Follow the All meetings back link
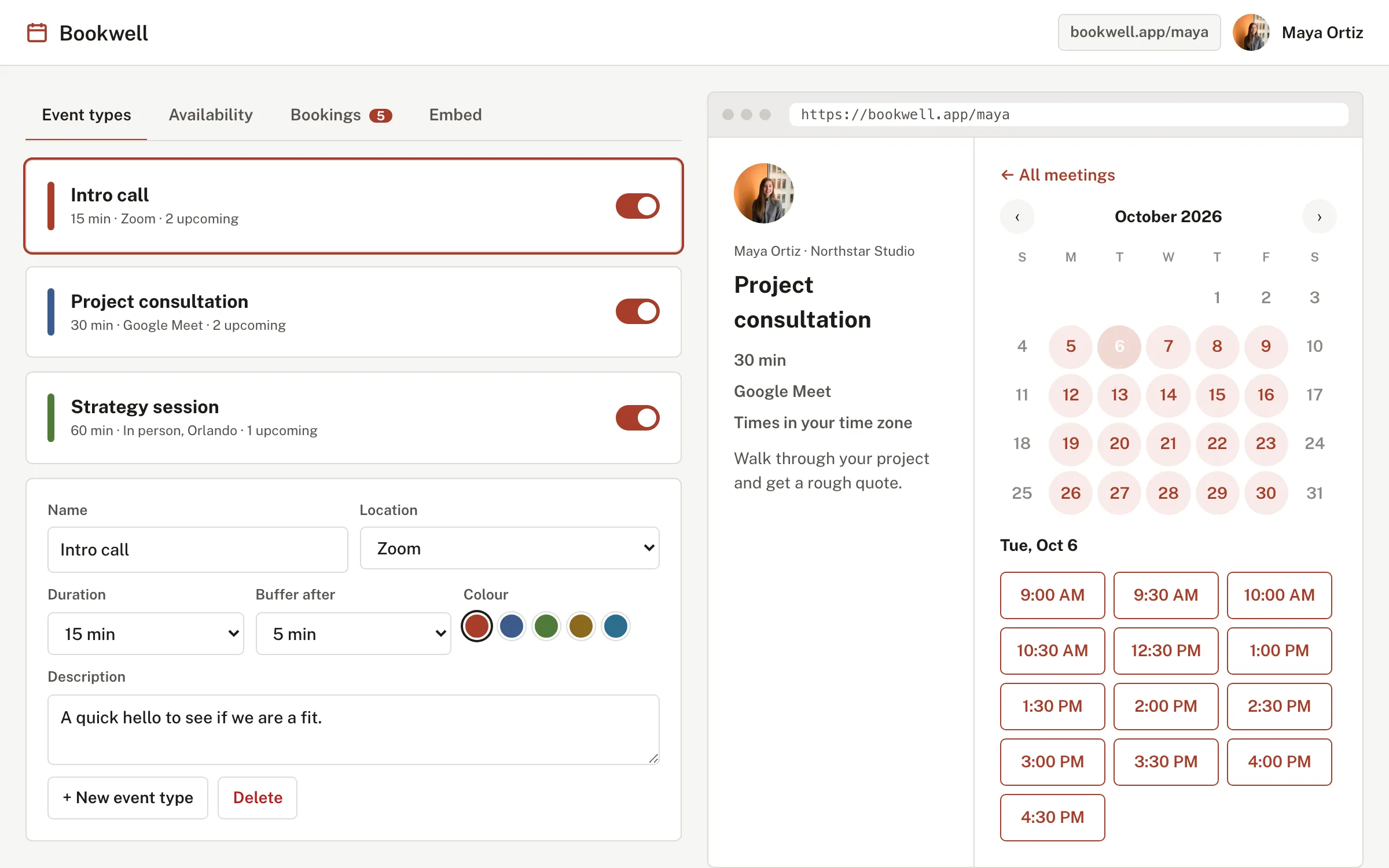The height and width of the screenshot is (868, 1389). [1058, 175]
